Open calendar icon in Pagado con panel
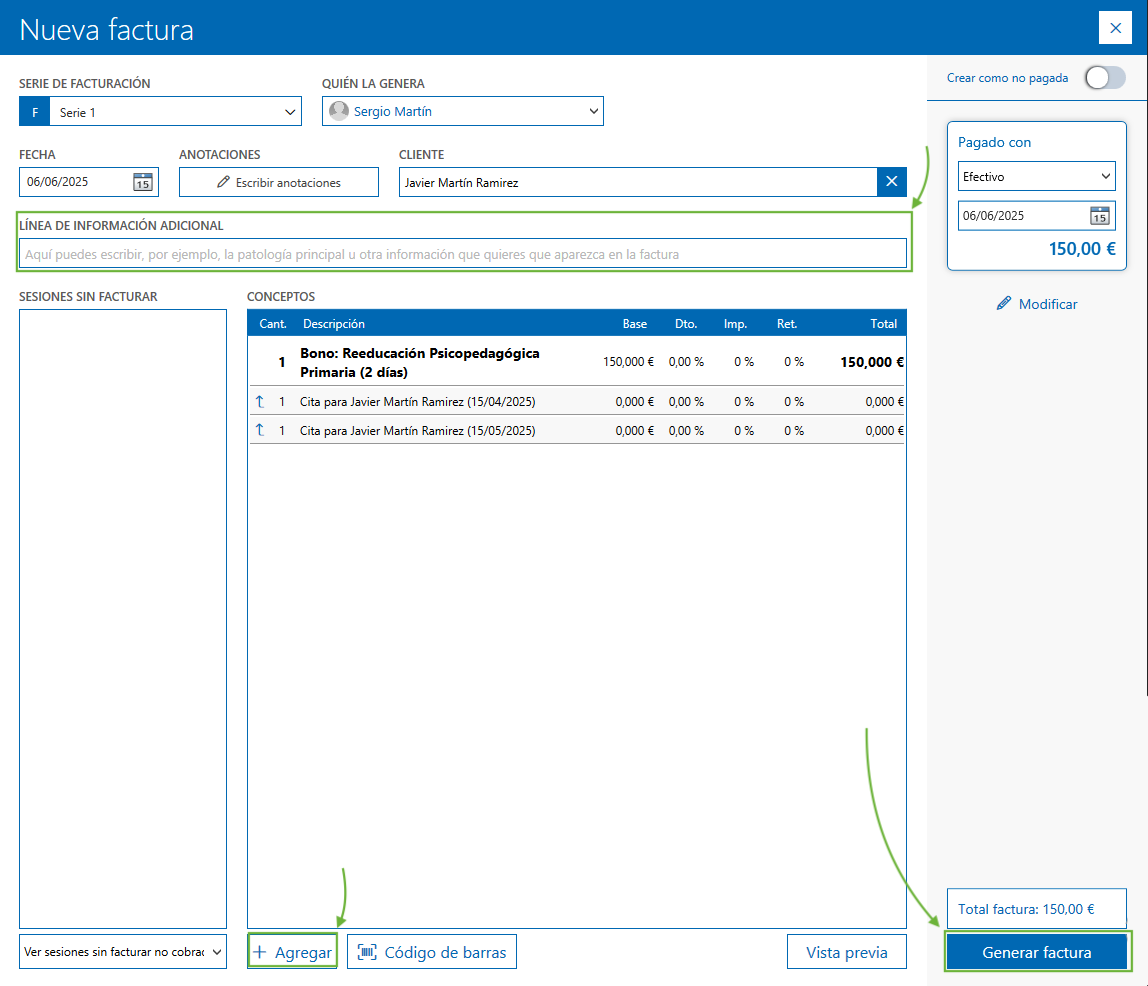The width and height of the screenshot is (1148, 986). 1099,216
